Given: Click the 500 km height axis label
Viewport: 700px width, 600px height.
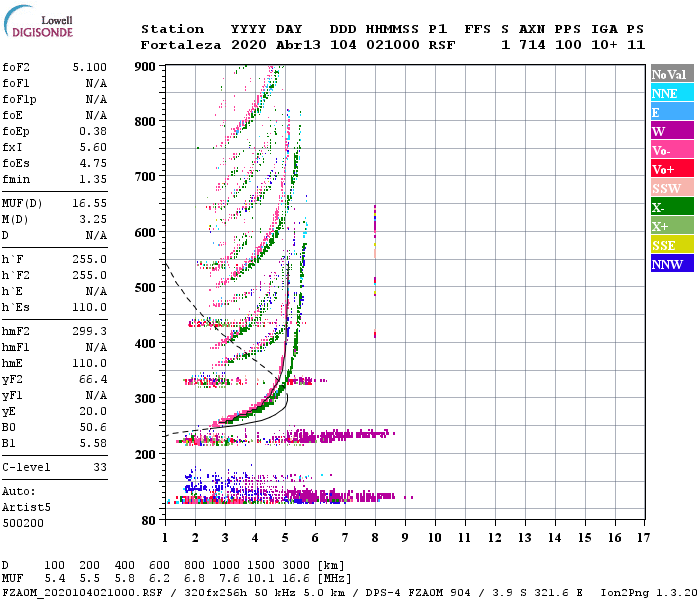Looking at the screenshot, I should click(x=145, y=287).
